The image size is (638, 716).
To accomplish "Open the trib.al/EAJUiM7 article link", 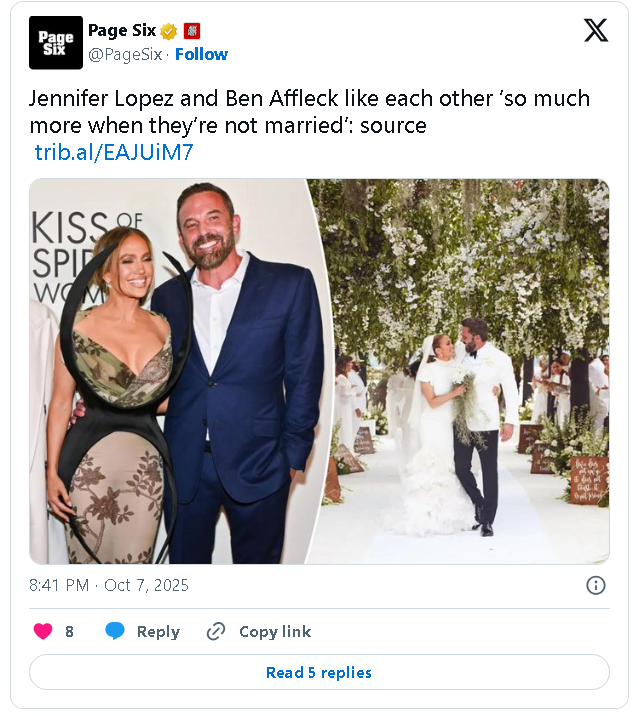I will tap(114, 152).
